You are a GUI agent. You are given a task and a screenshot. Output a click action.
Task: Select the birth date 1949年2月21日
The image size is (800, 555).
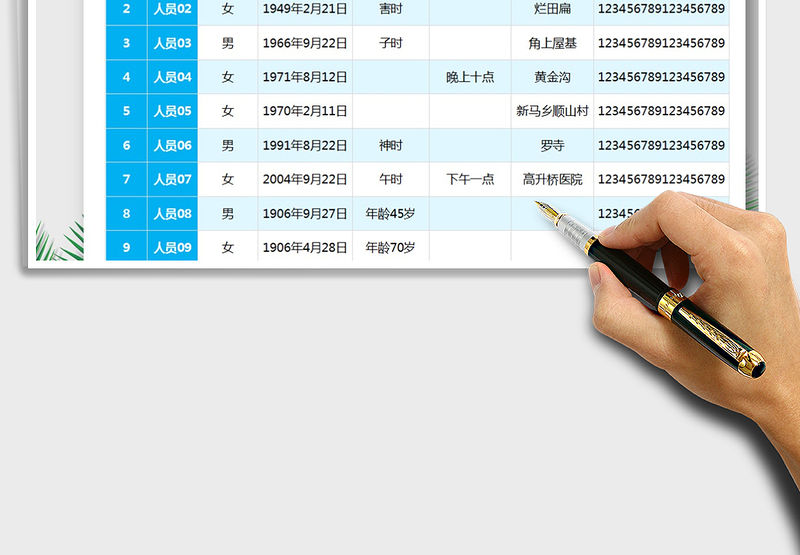pyautogui.click(x=304, y=9)
